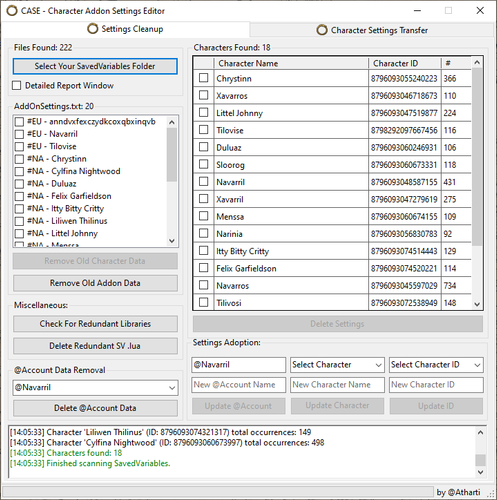Click the ring icon on Settings Cleanup tab
The height and width of the screenshot is (500, 497).
(93, 29)
